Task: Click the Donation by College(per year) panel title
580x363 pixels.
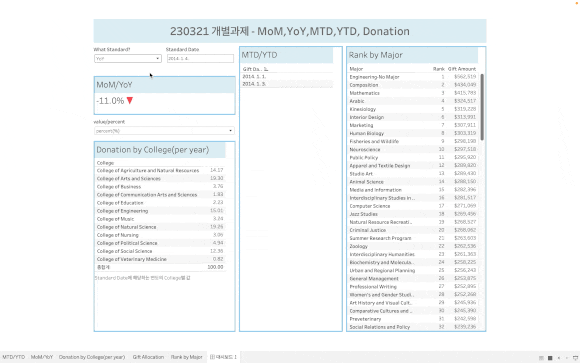Action: [x=153, y=150]
